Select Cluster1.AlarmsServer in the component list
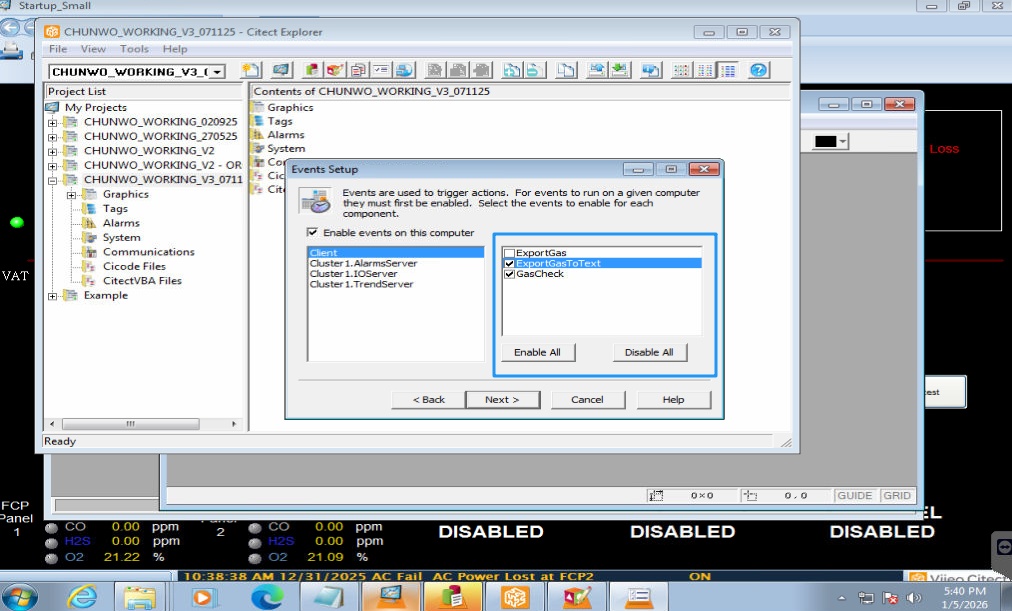The height and width of the screenshot is (611, 1012). [363, 264]
